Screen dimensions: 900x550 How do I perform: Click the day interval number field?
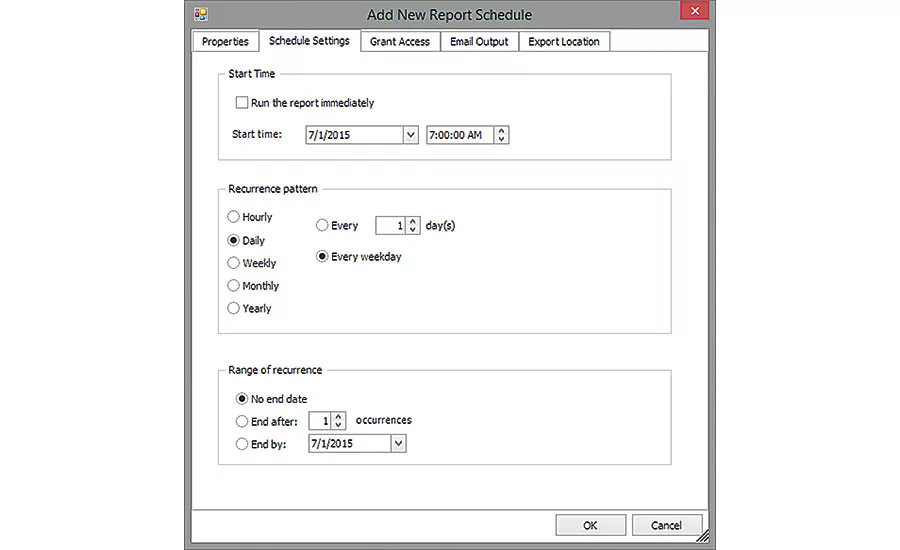tap(390, 226)
